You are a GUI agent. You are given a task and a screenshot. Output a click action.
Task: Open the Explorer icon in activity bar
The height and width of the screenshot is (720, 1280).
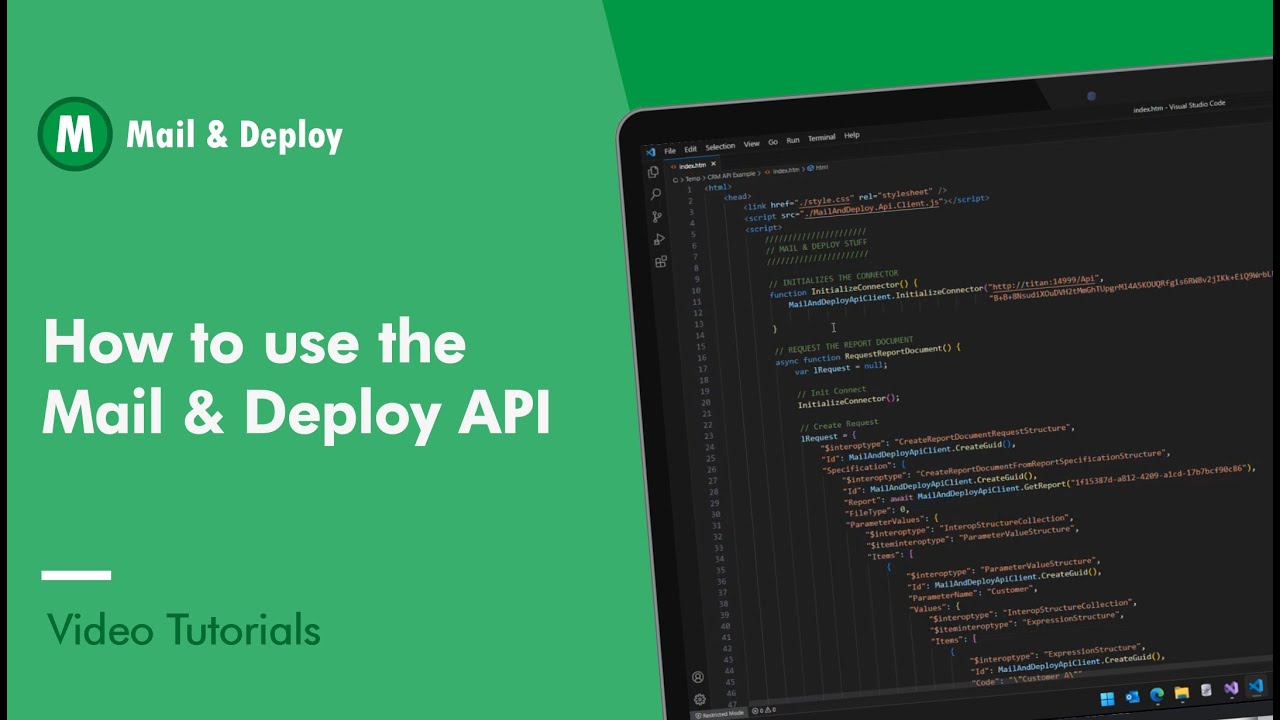(x=653, y=172)
